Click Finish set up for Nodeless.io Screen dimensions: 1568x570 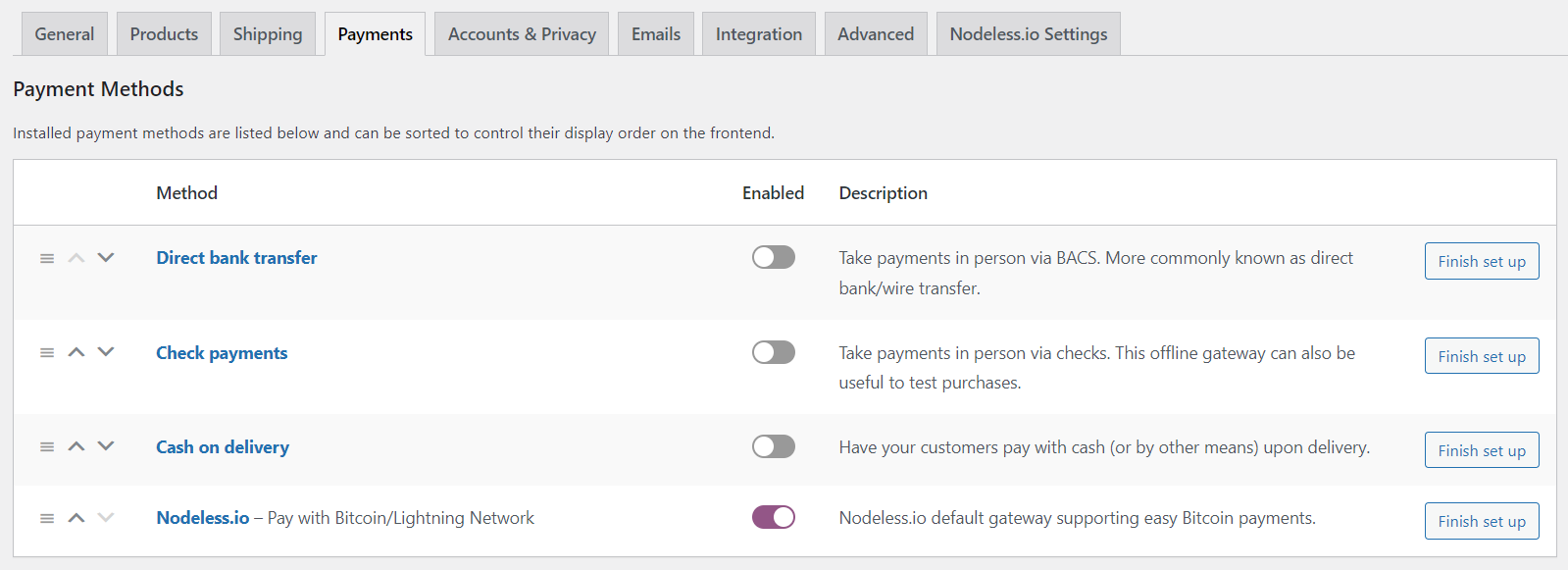click(1481, 521)
